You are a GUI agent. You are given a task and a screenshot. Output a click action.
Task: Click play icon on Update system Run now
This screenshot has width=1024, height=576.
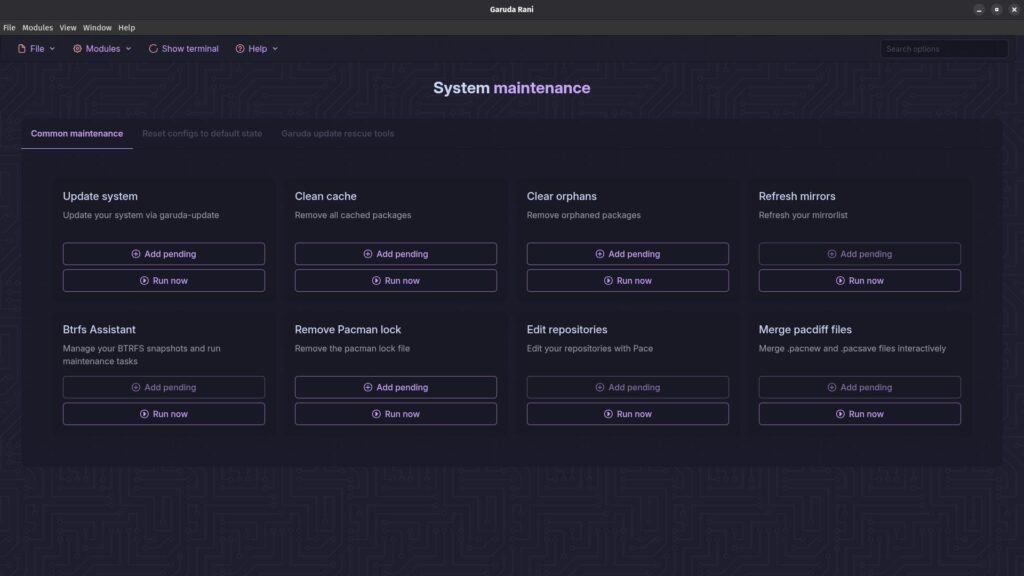(x=144, y=281)
